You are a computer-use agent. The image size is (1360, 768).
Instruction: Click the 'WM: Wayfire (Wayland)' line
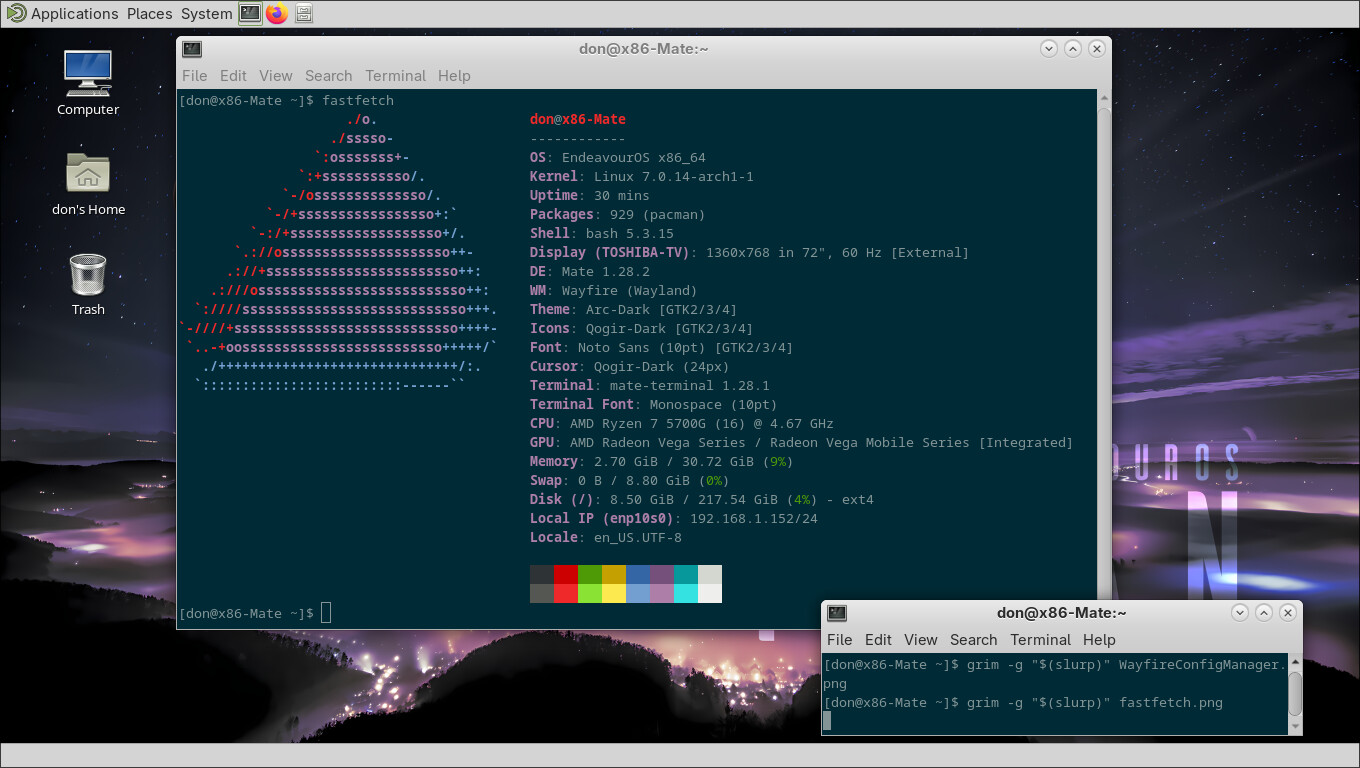point(614,291)
